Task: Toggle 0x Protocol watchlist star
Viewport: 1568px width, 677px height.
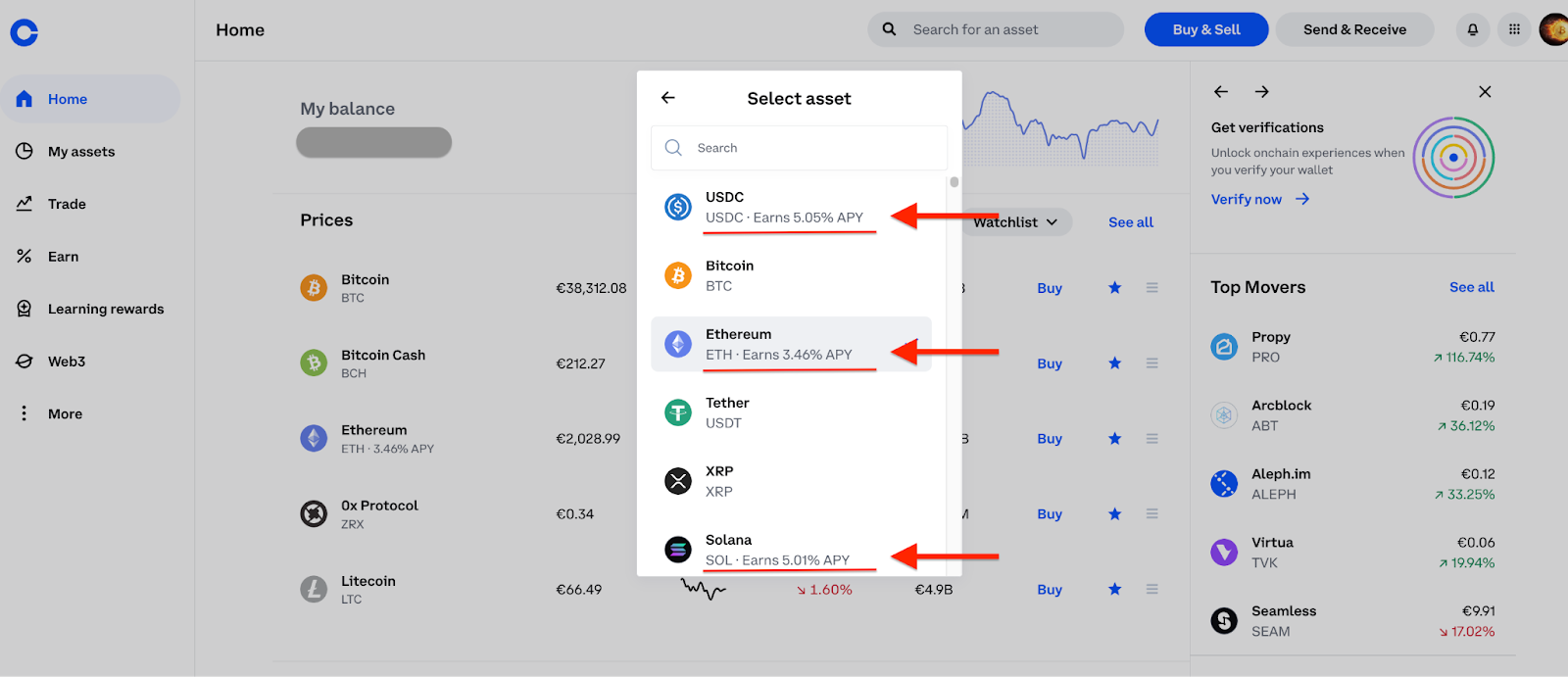Action: pos(1114,513)
